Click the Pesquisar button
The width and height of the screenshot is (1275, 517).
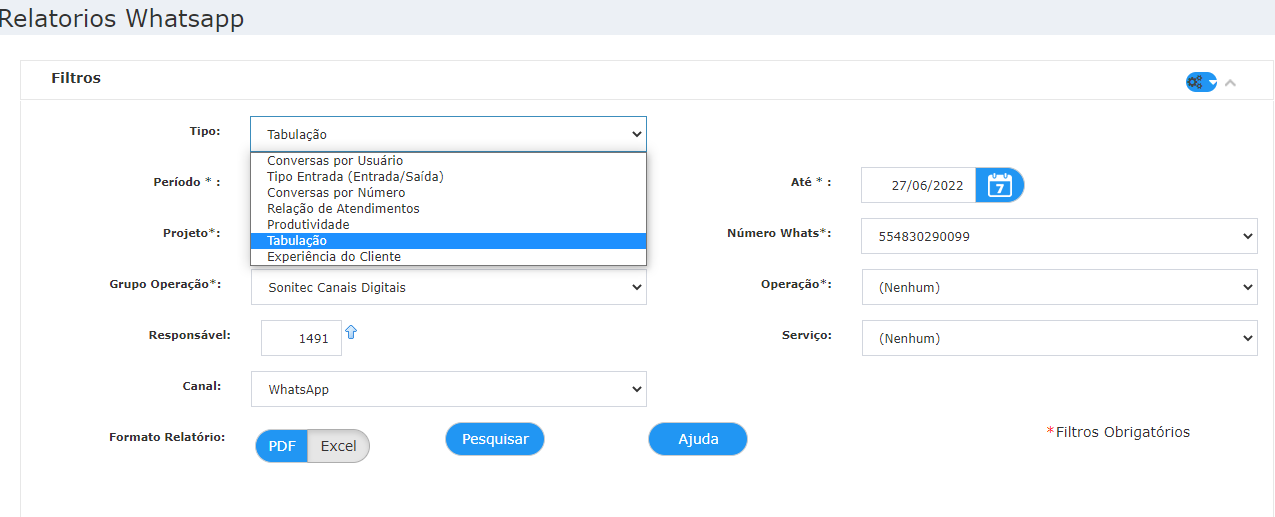pyautogui.click(x=495, y=439)
